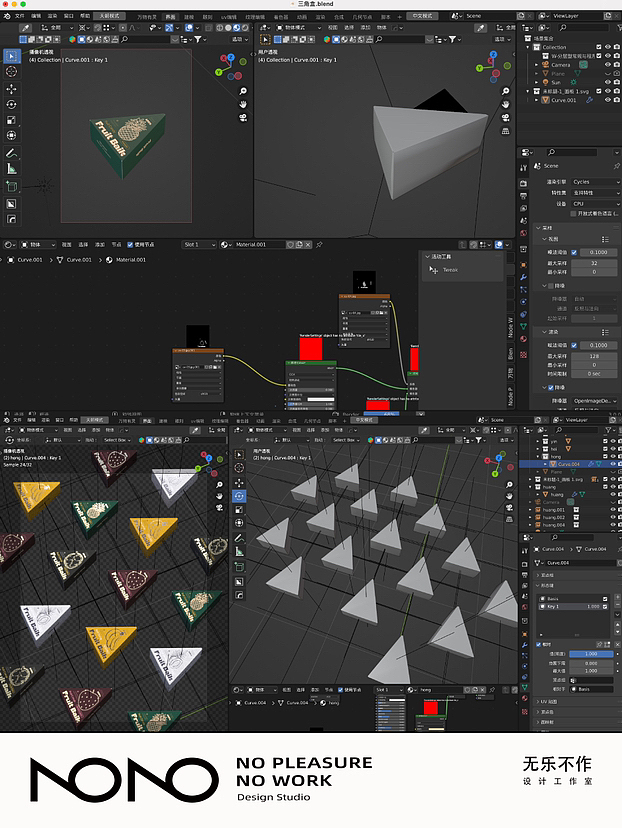
Task: Open Node menu in top node editor header
Action: pyautogui.click(x=116, y=244)
